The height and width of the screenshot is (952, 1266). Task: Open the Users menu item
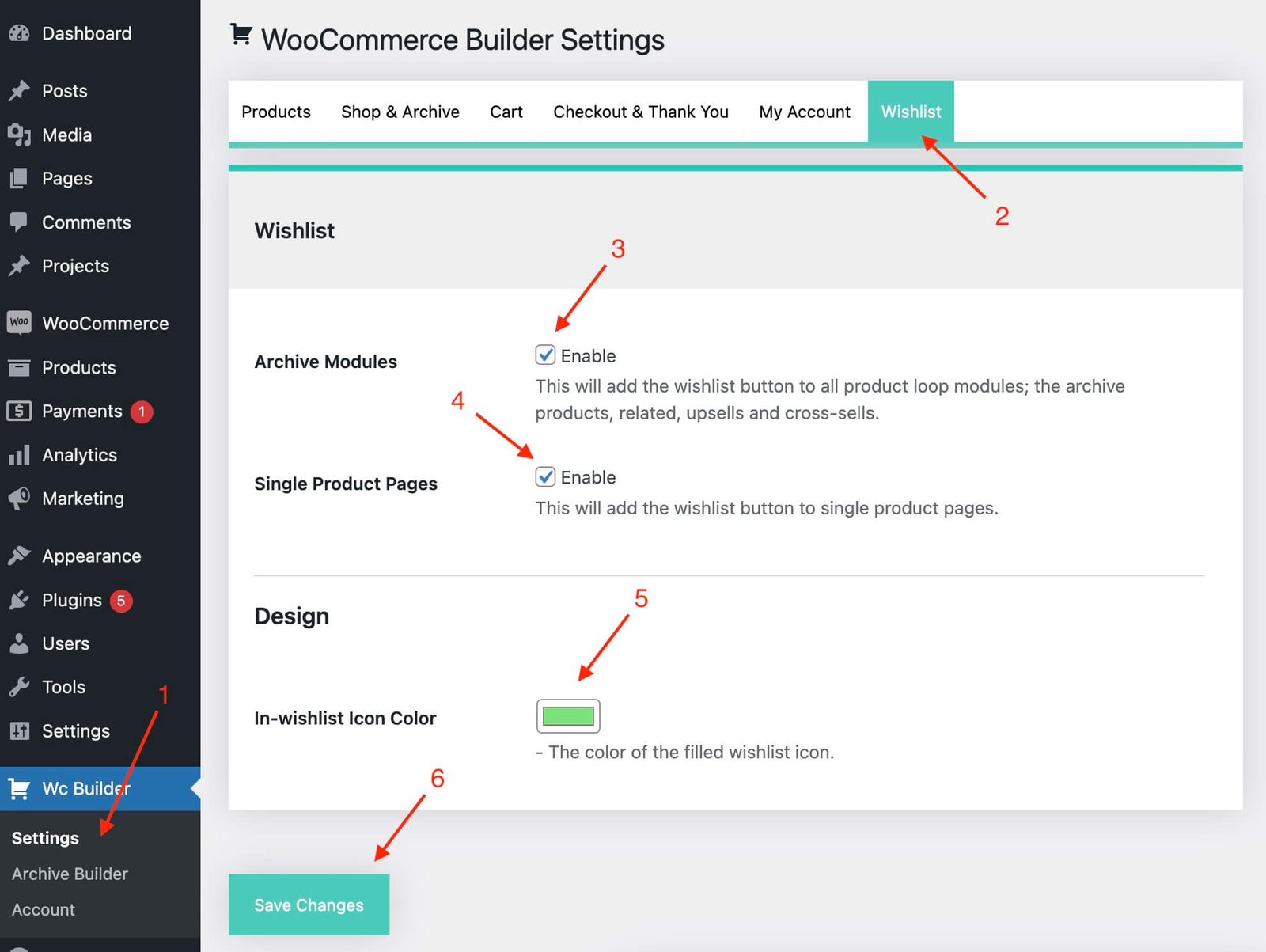(66, 643)
